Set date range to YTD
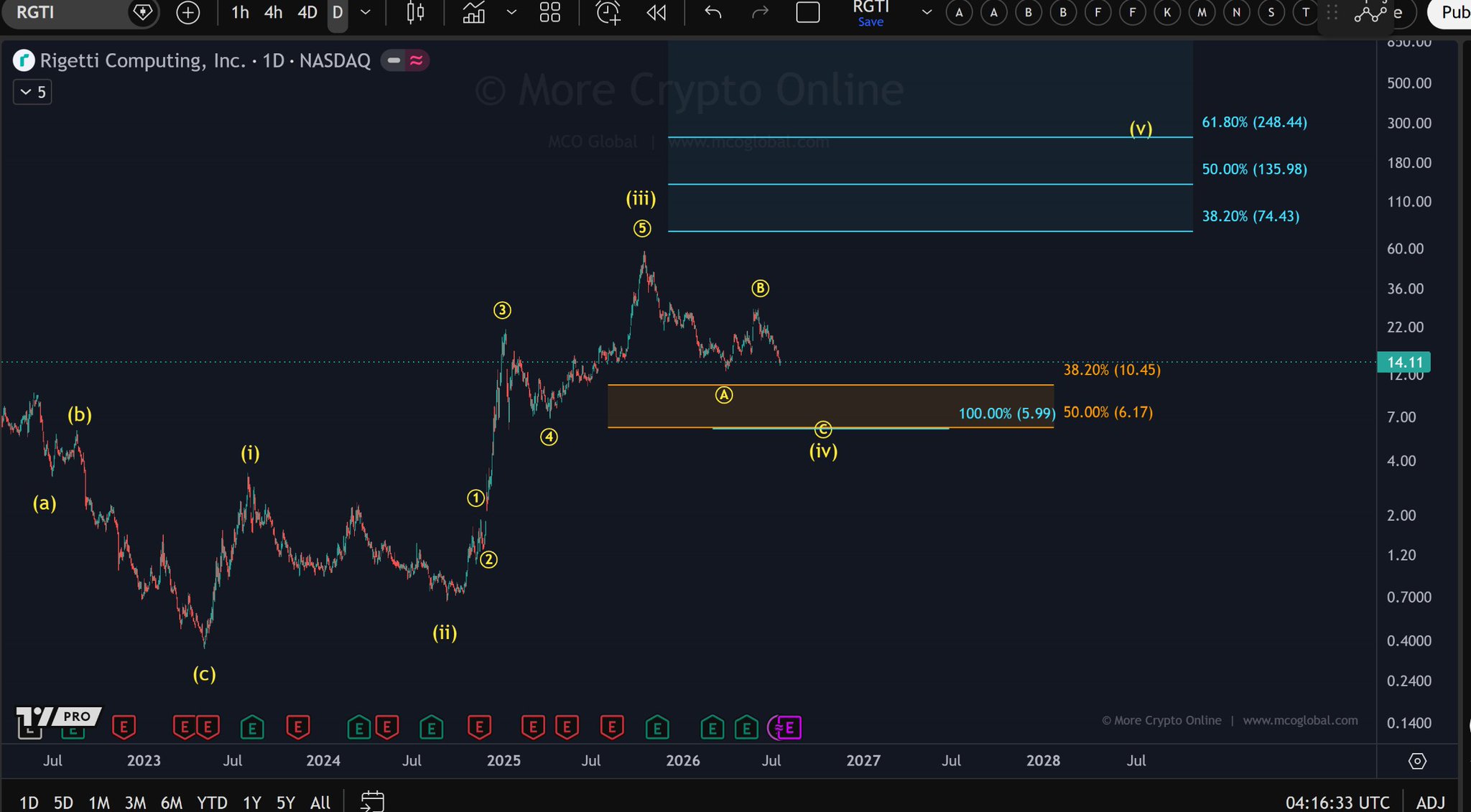Image resolution: width=1471 pixels, height=812 pixels. coord(212,802)
